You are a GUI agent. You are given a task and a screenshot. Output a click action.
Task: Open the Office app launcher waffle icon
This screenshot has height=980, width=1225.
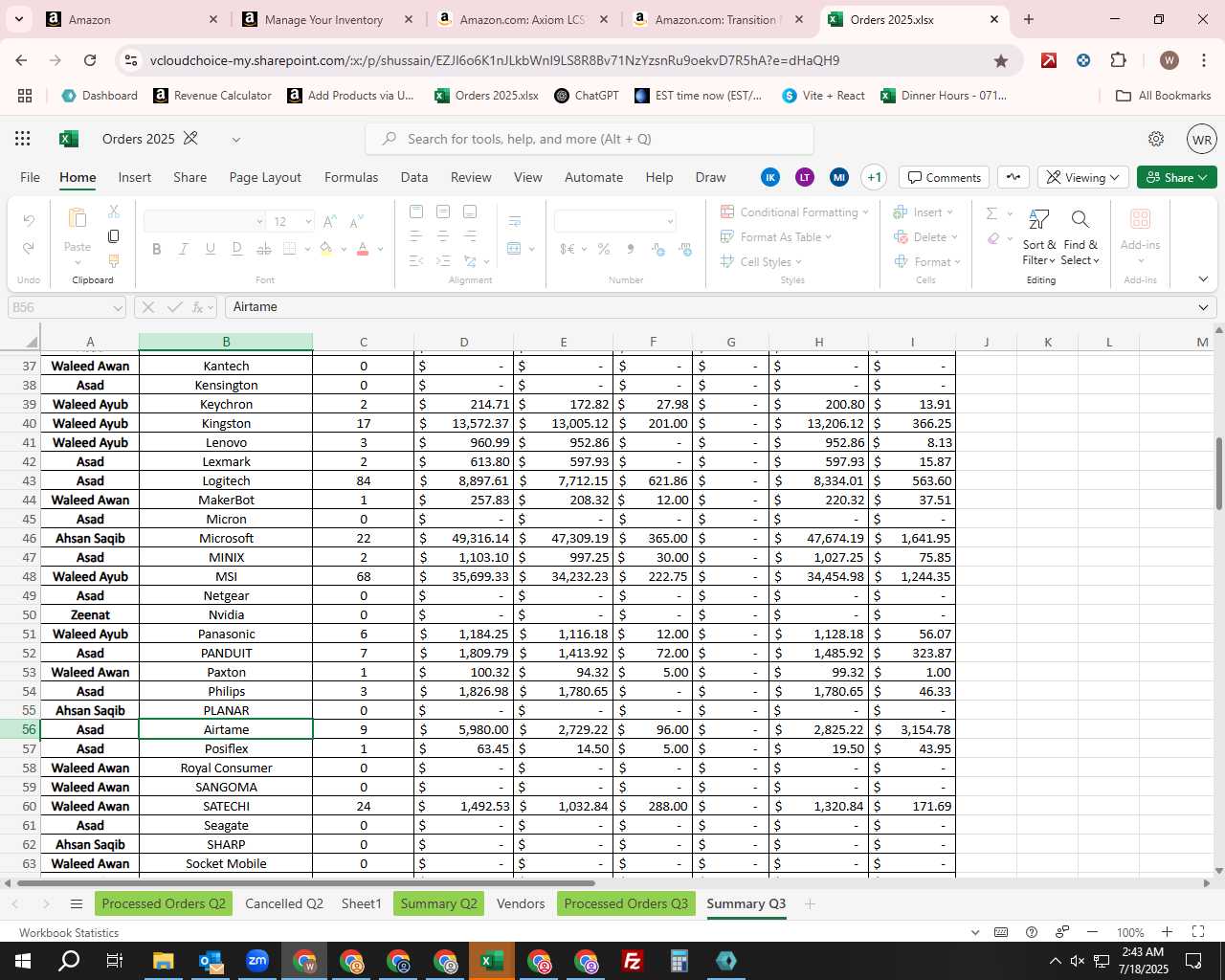point(23,139)
